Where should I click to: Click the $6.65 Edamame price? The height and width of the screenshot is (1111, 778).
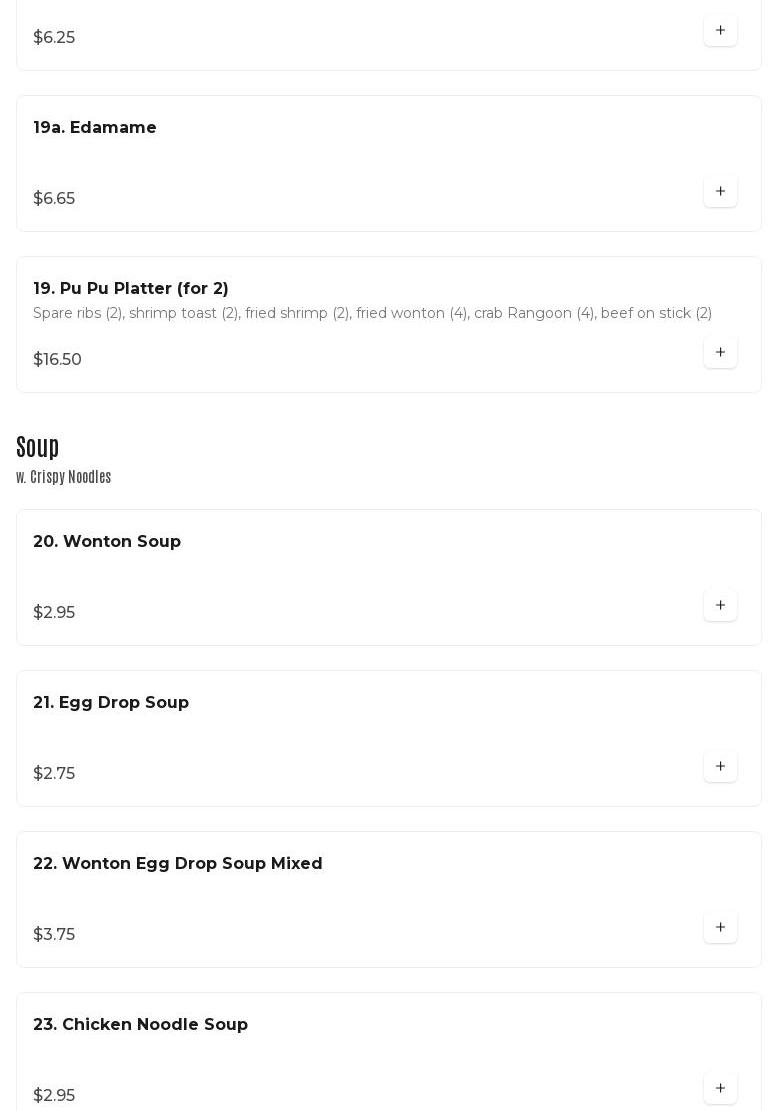pos(54,199)
